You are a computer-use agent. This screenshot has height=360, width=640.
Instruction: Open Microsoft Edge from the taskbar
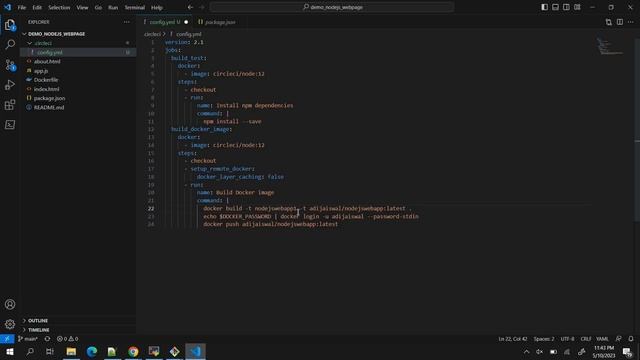pos(92,351)
